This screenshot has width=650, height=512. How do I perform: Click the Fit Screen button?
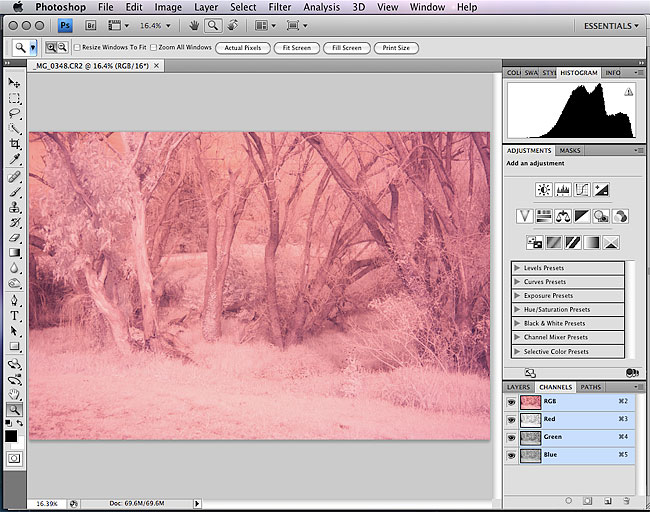[x=296, y=47]
